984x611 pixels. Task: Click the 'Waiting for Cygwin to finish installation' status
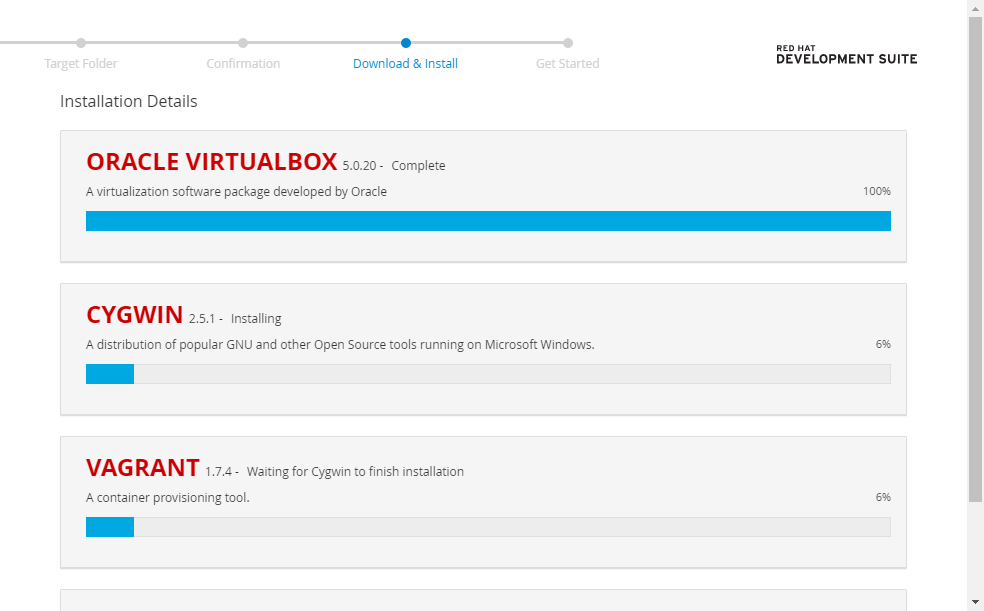[x=355, y=472]
